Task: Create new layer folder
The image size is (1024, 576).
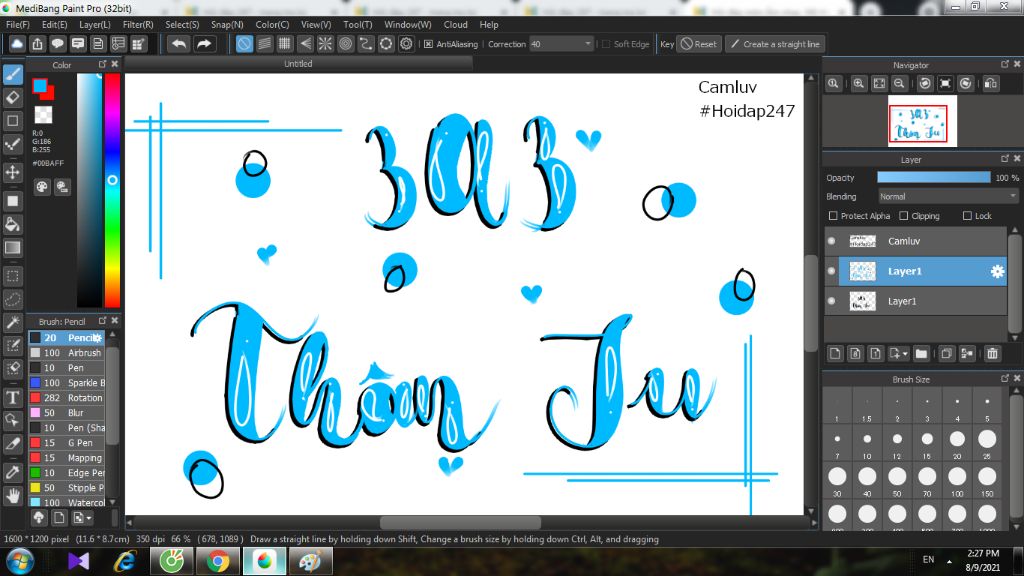Action: coord(921,353)
